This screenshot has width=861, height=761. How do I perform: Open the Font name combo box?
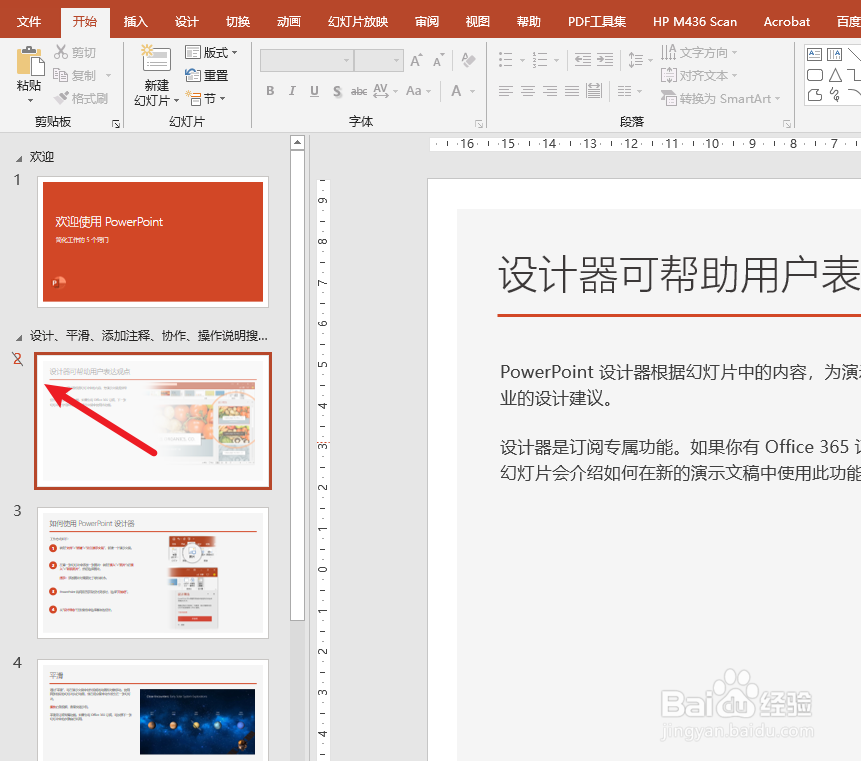click(306, 60)
